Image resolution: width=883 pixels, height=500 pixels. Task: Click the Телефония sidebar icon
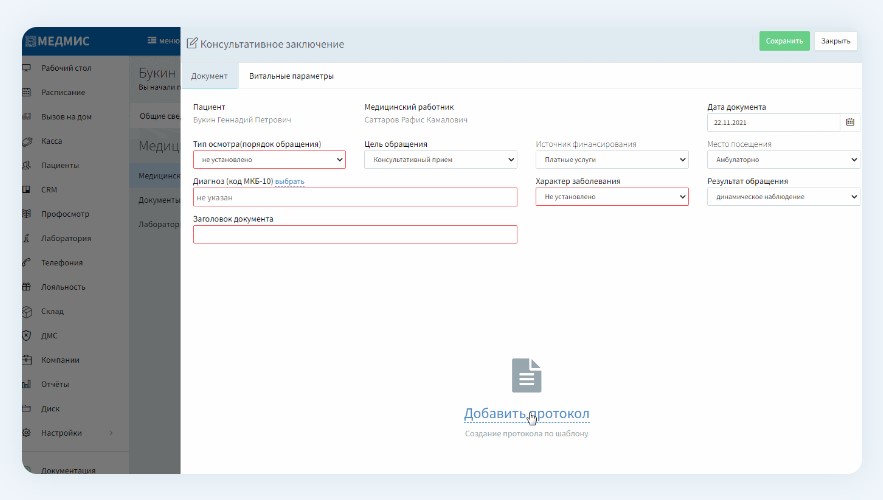pyautogui.click(x=26, y=262)
